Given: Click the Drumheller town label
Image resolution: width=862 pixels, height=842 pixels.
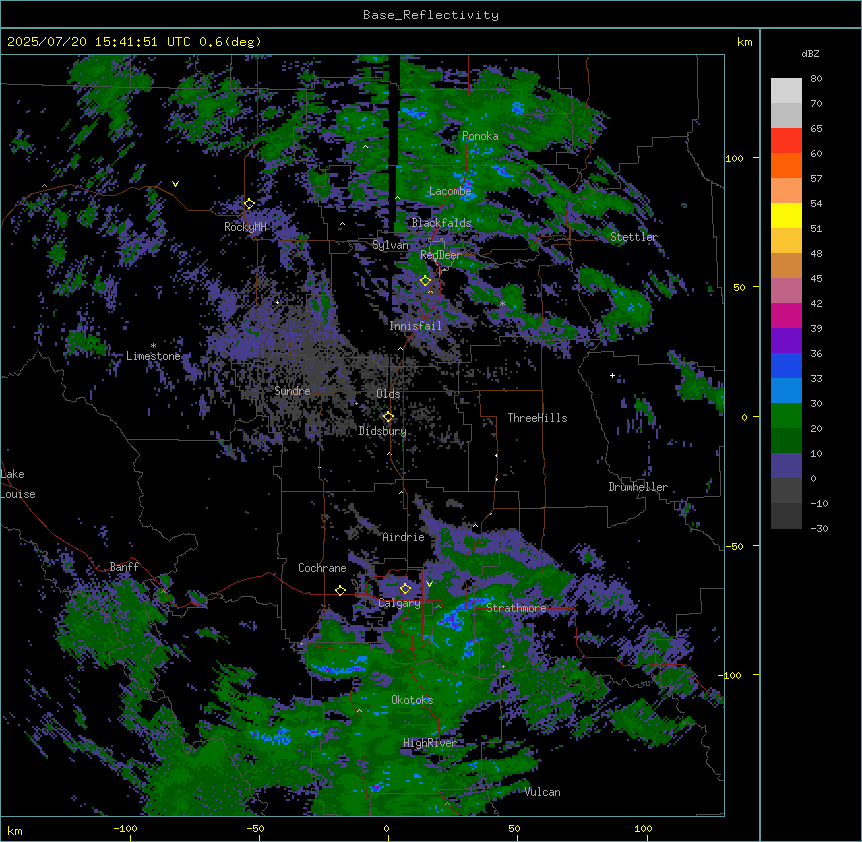Looking at the screenshot, I should pos(638,487).
